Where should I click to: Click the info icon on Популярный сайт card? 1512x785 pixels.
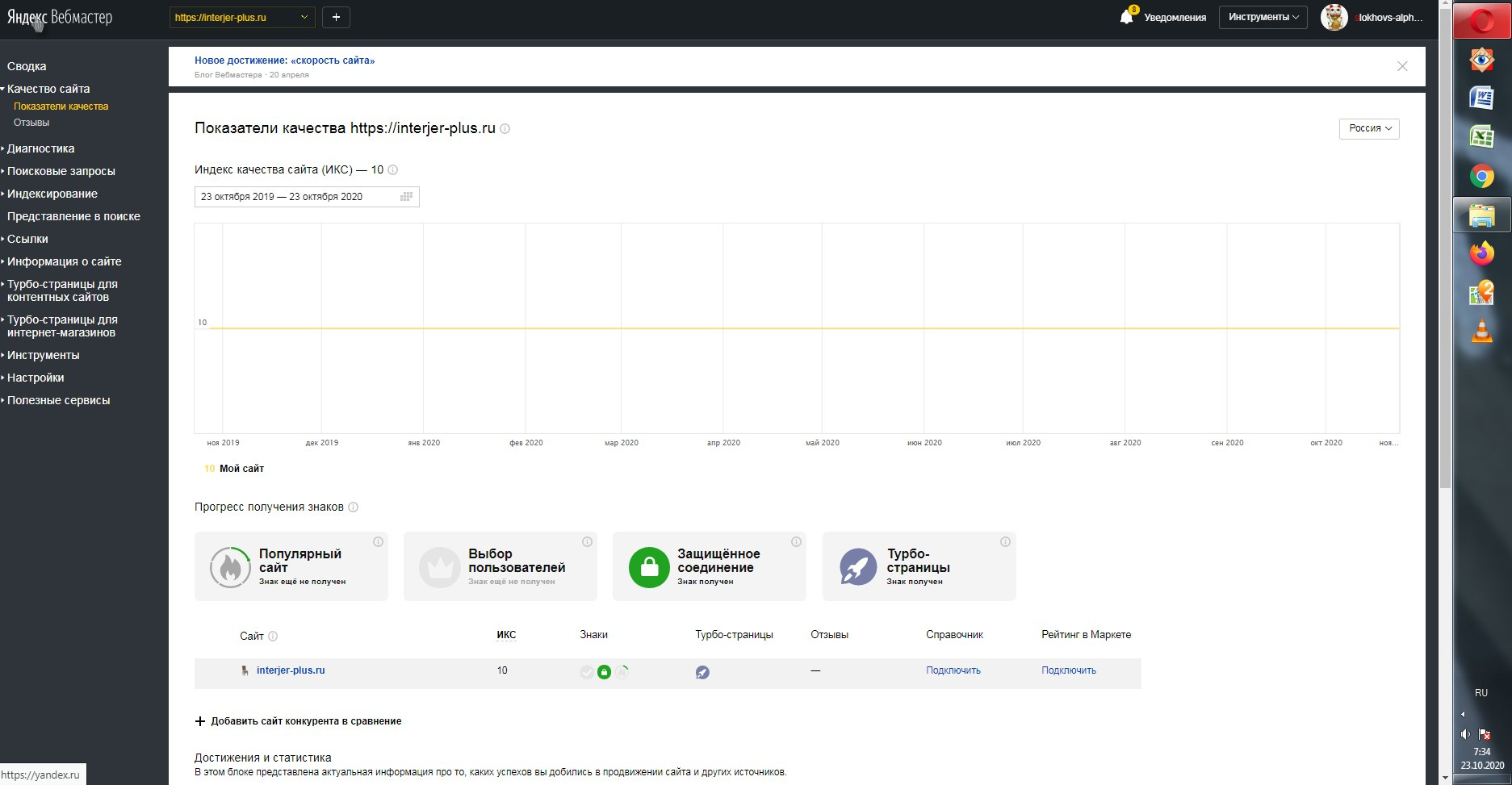click(x=378, y=542)
